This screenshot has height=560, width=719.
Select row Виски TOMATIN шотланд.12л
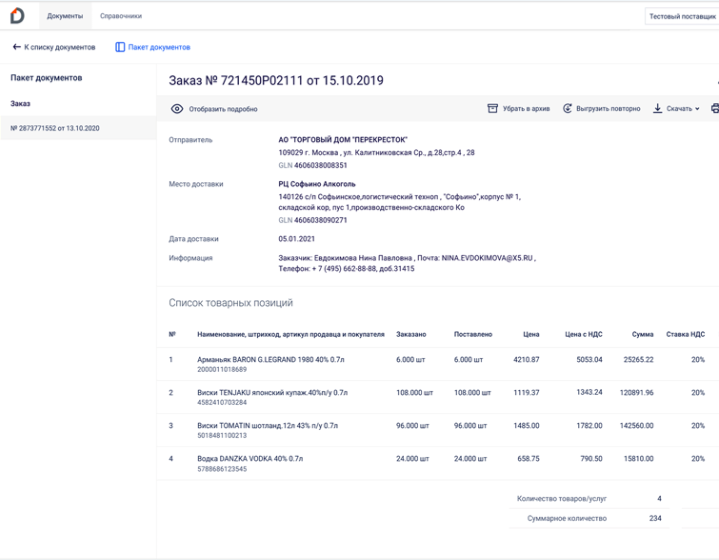click(x=438, y=430)
